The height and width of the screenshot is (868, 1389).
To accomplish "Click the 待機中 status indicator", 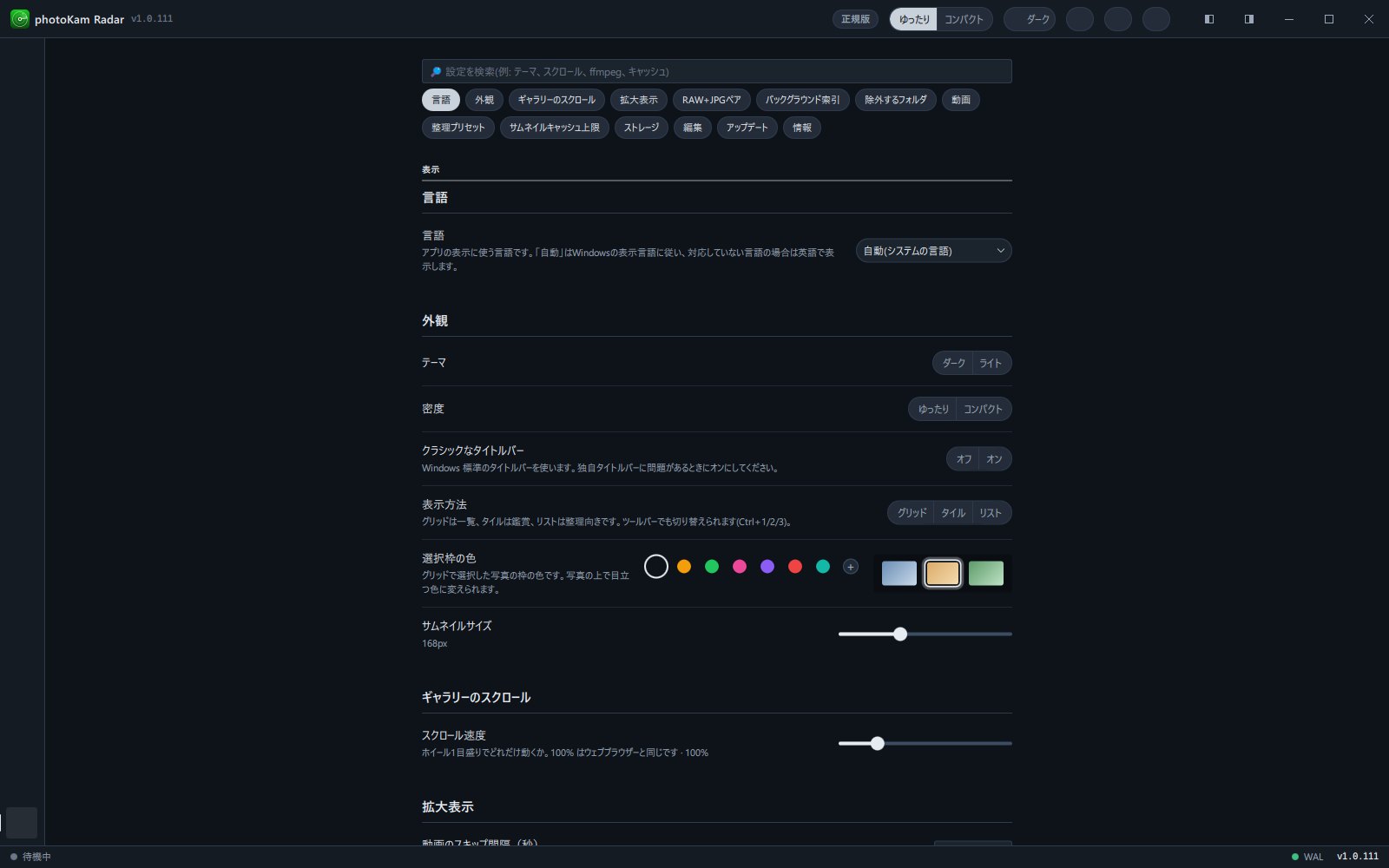I will click(x=30, y=857).
